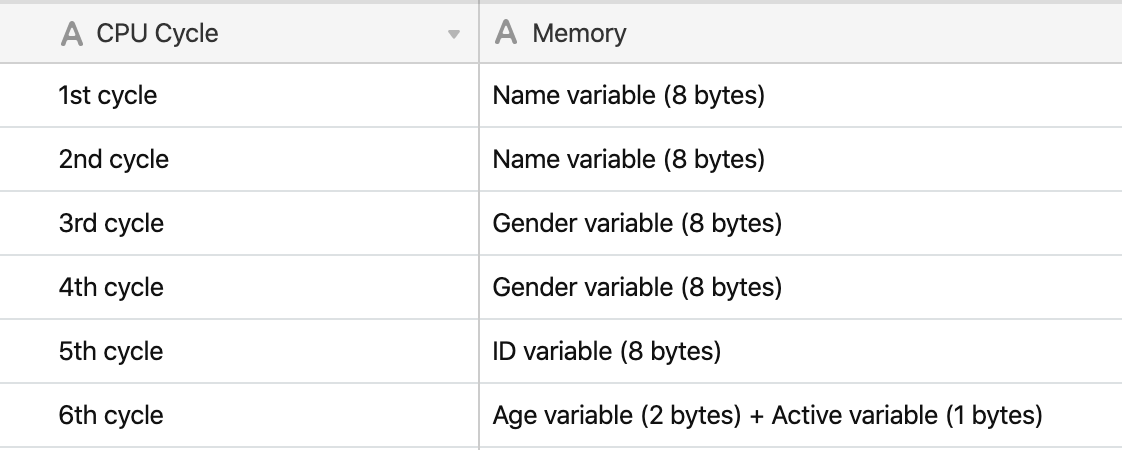This screenshot has height=450, width=1122.
Task: Open the CPU Cycle column dropdown arrow
Action: [453, 34]
